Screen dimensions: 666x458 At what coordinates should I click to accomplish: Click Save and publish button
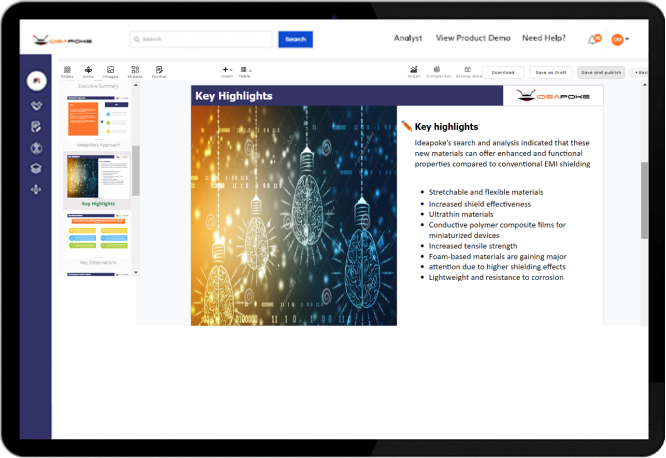[601, 73]
